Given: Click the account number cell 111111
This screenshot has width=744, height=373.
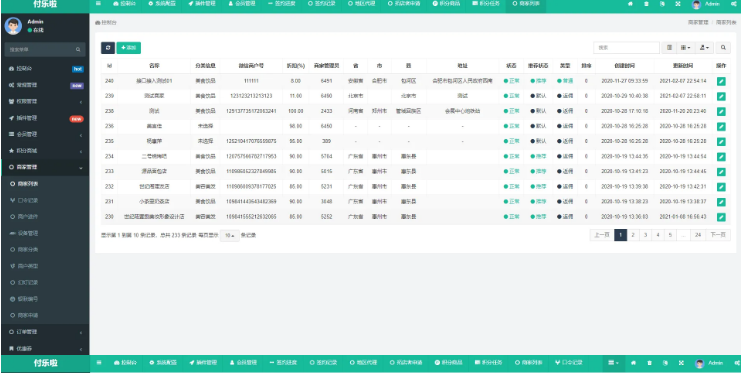Looking at the screenshot, I should (251, 81).
